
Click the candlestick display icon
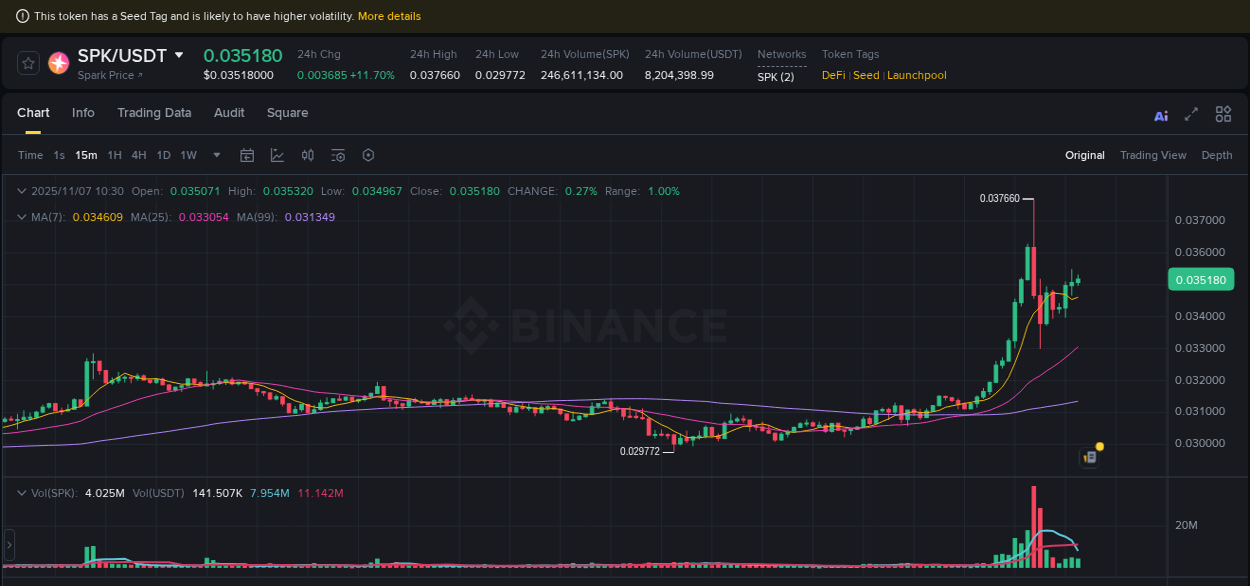pyautogui.click(x=307, y=155)
